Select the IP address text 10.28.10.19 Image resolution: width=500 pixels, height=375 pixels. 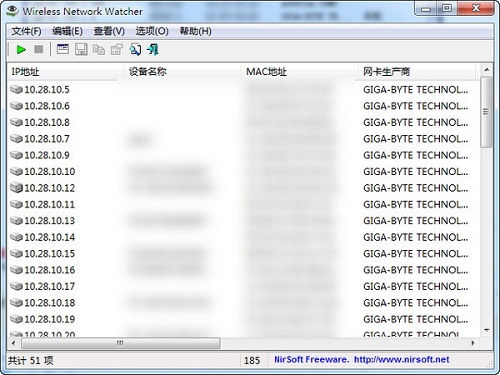[x=50, y=319]
